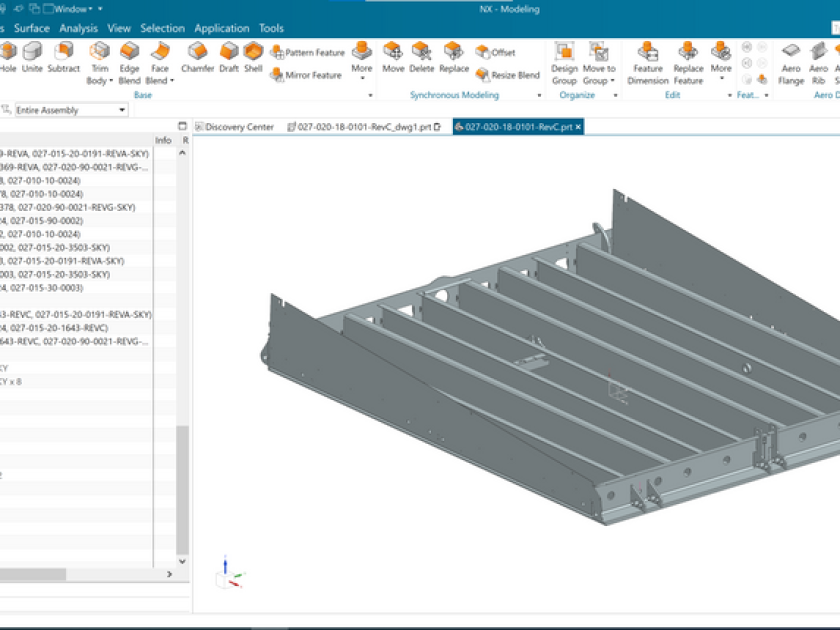
Task: Click the navigator scroll down arrow
Action: (182, 561)
